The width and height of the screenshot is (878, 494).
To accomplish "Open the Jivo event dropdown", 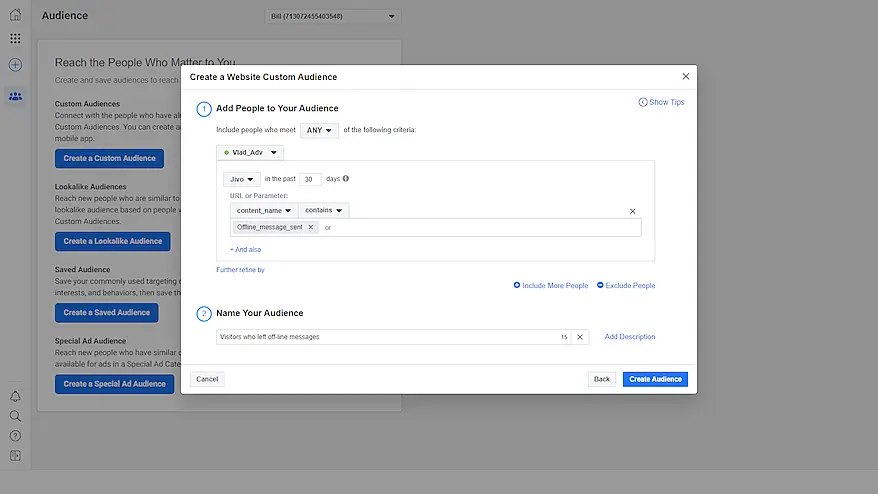I will pyautogui.click(x=241, y=179).
